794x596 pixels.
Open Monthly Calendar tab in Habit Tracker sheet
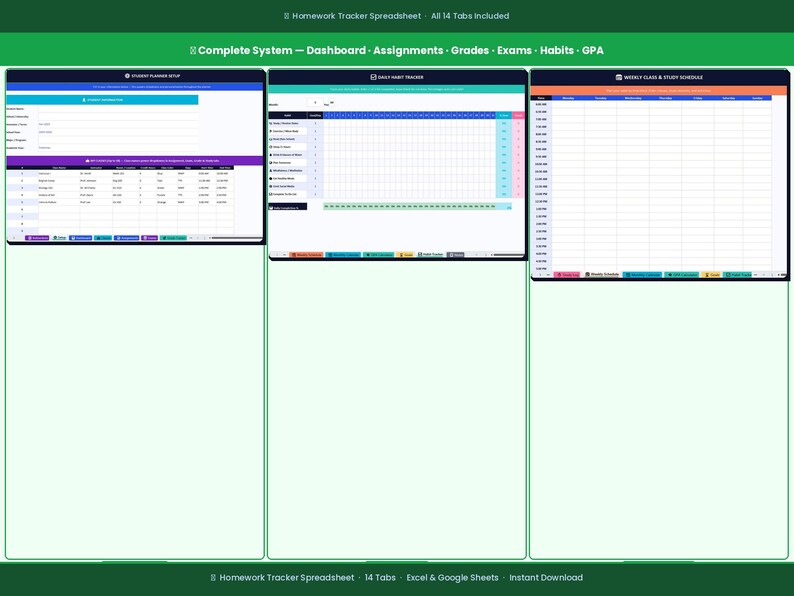(343, 255)
